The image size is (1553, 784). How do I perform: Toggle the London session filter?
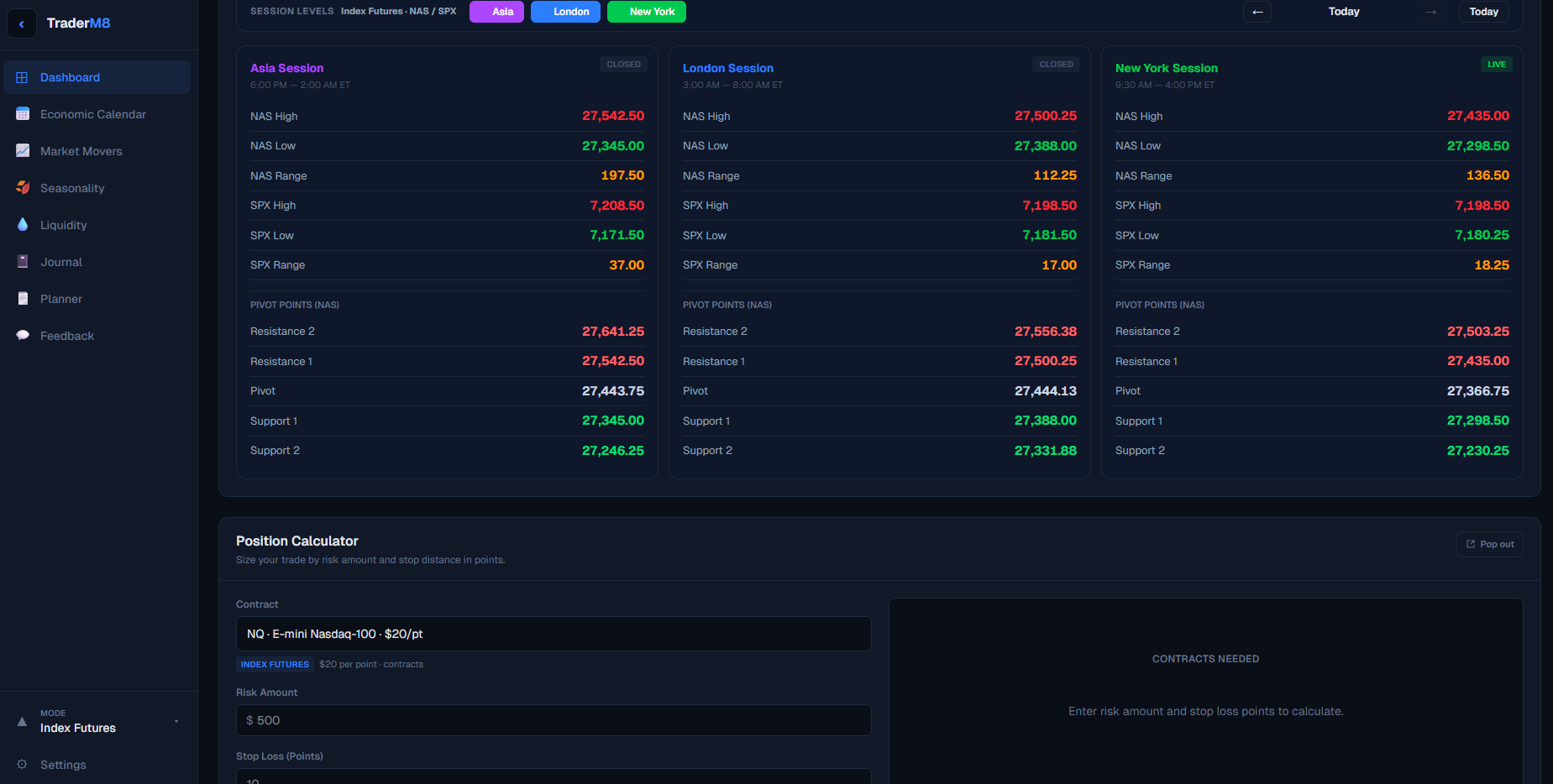[x=565, y=12]
